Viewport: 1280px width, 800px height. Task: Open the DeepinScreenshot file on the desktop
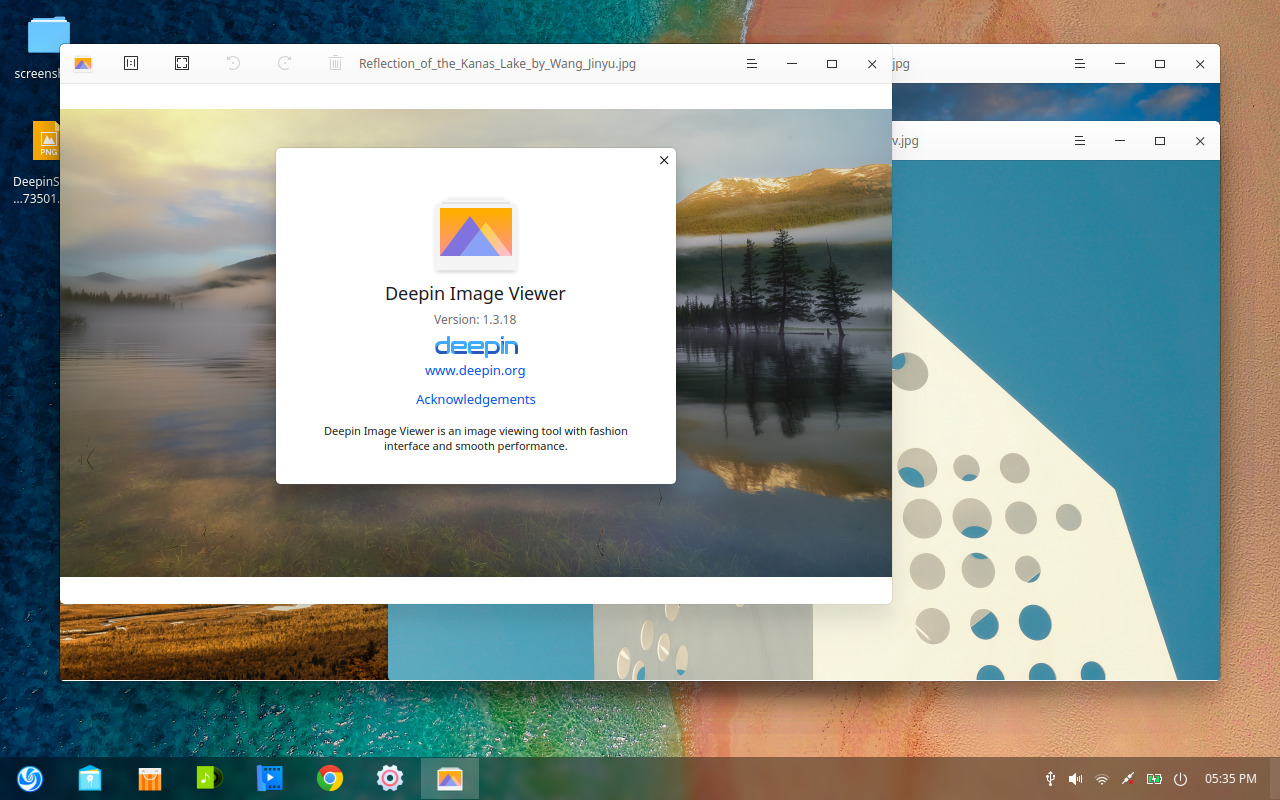point(46,140)
